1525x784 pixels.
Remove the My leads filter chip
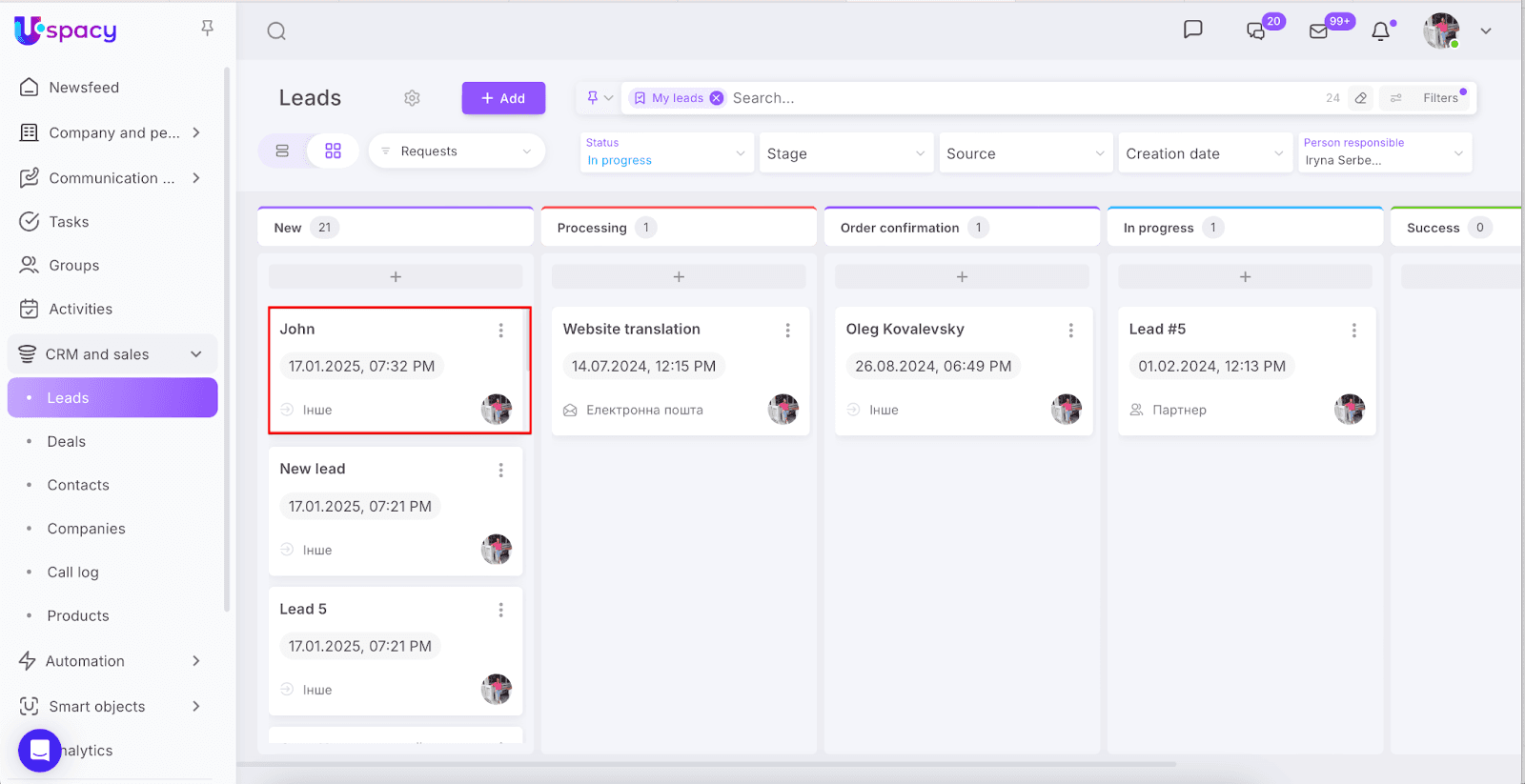pos(717,98)
